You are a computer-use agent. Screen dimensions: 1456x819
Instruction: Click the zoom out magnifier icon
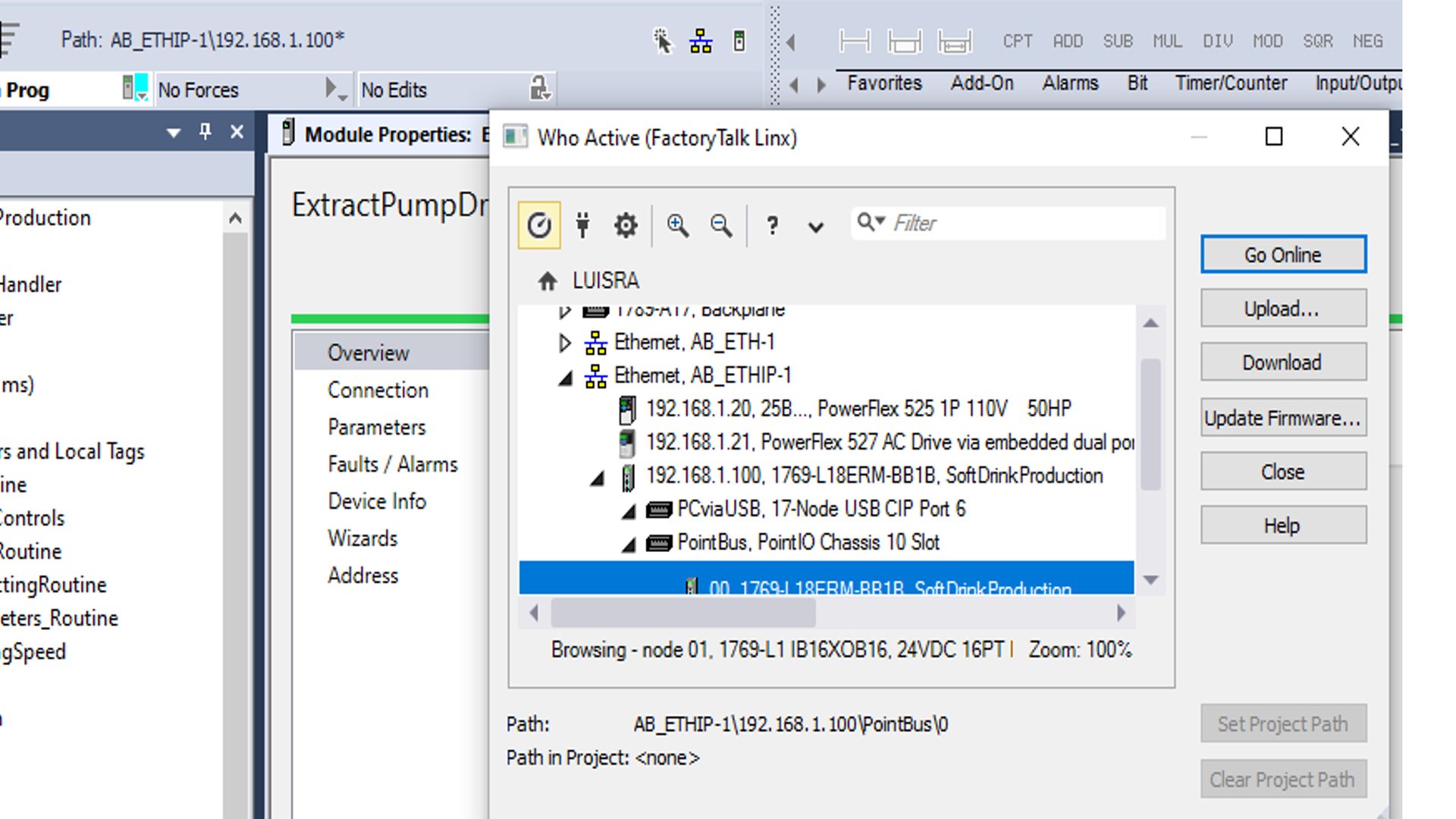click(721, 225)
